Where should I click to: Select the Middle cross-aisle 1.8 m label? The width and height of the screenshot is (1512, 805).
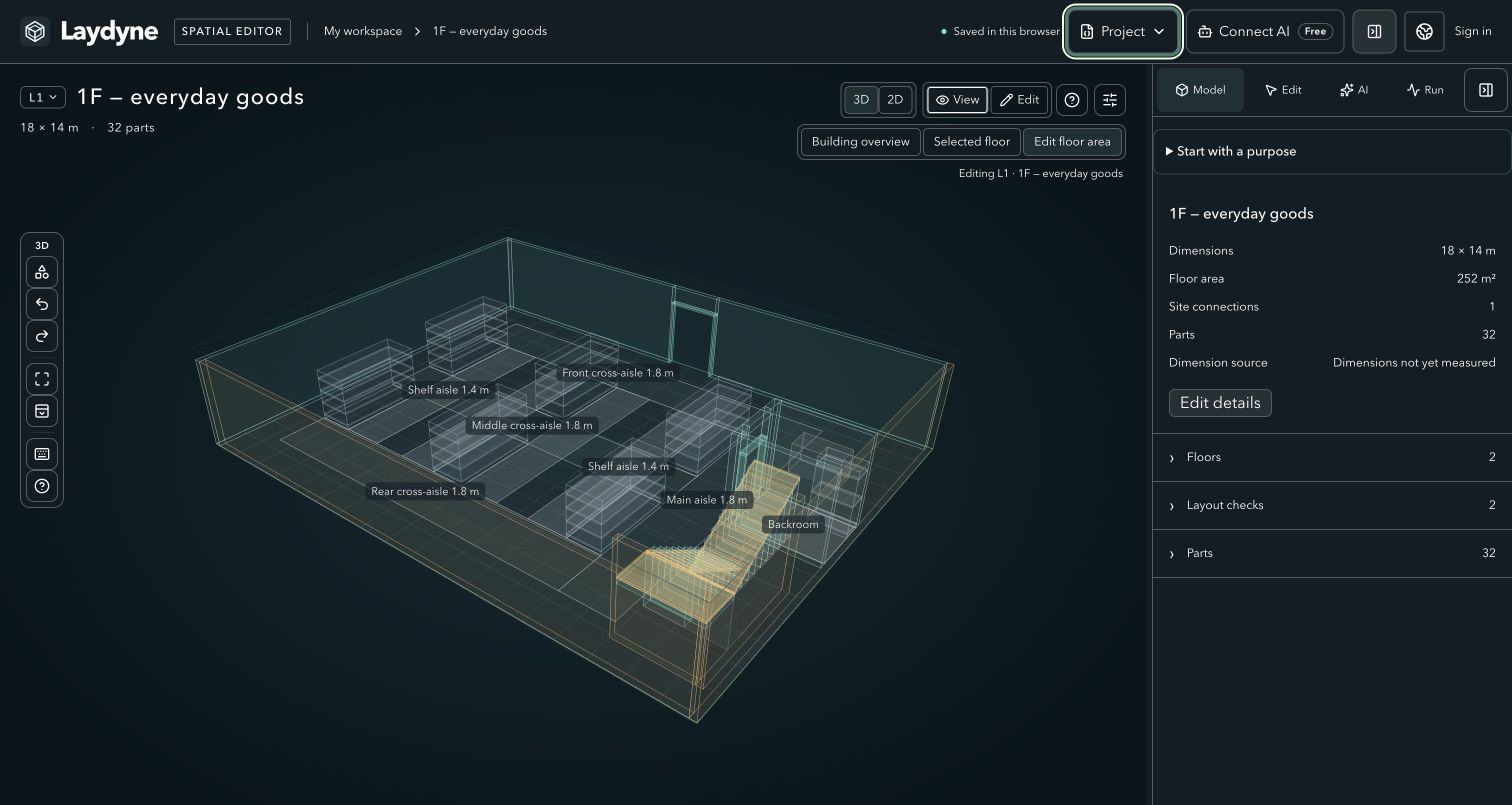[532, 426]
